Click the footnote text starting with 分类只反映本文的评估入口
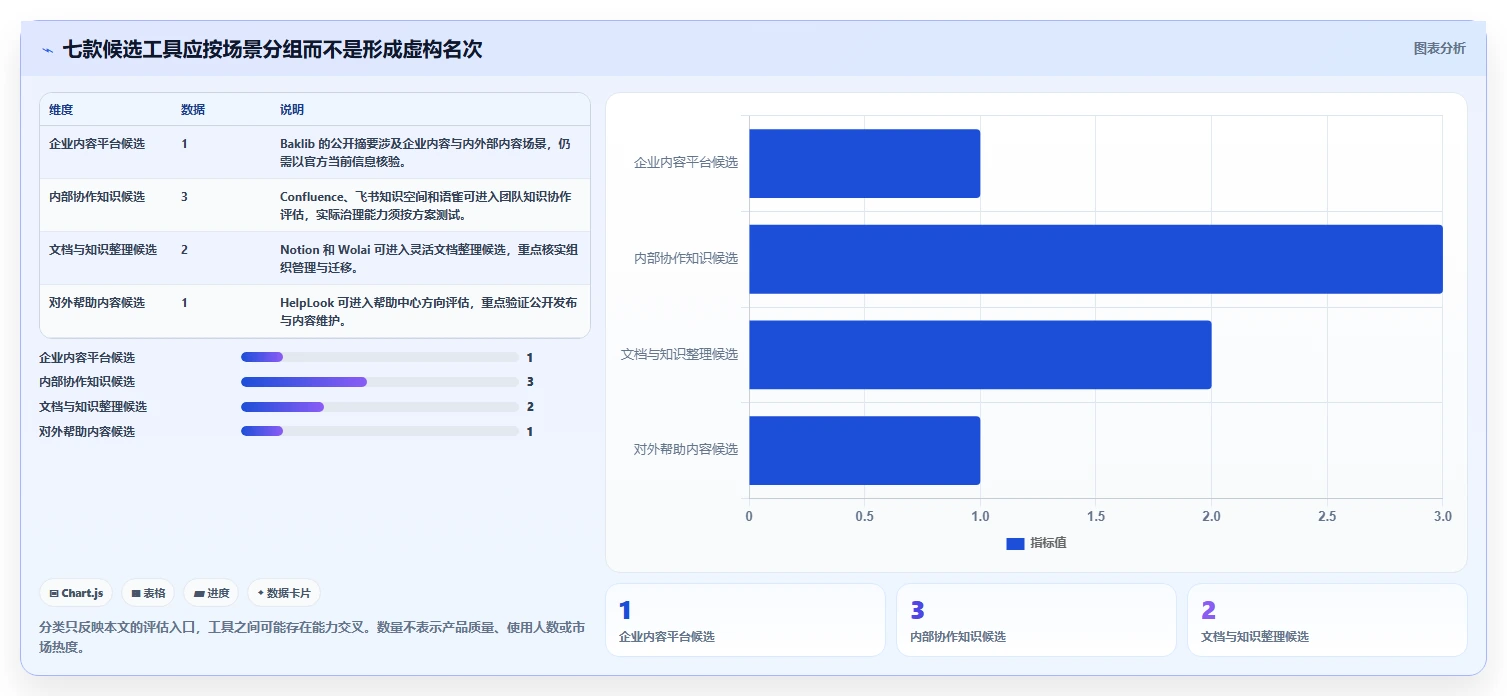The height and width of the screenshot is (696, 1507). coord(312,637)
